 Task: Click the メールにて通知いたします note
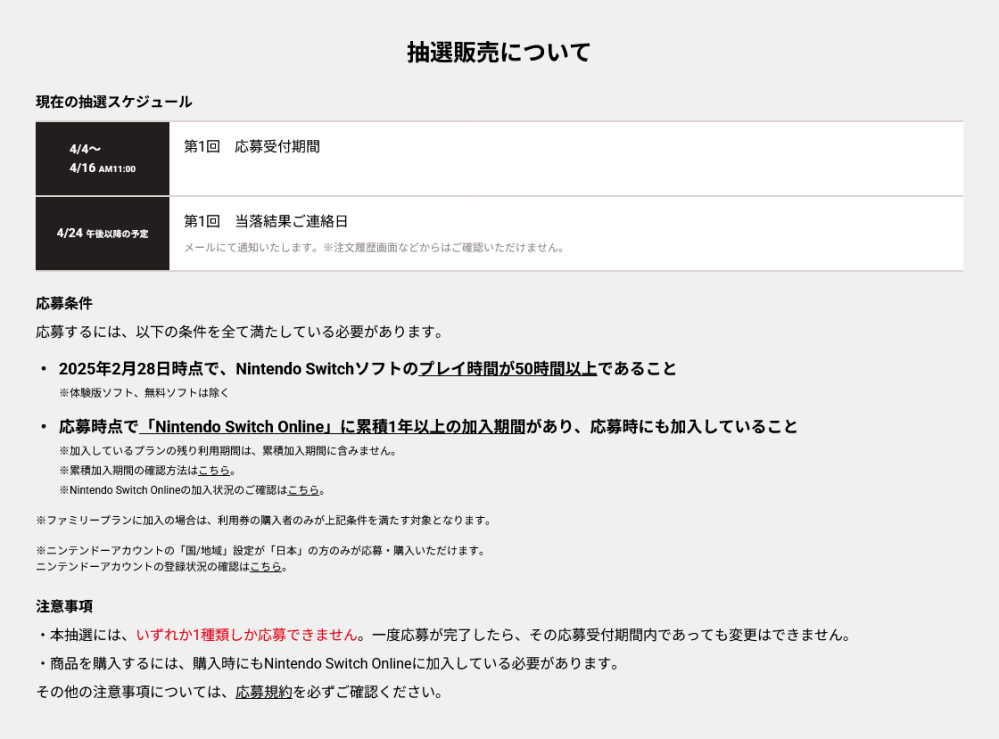[x=375, y=248]
